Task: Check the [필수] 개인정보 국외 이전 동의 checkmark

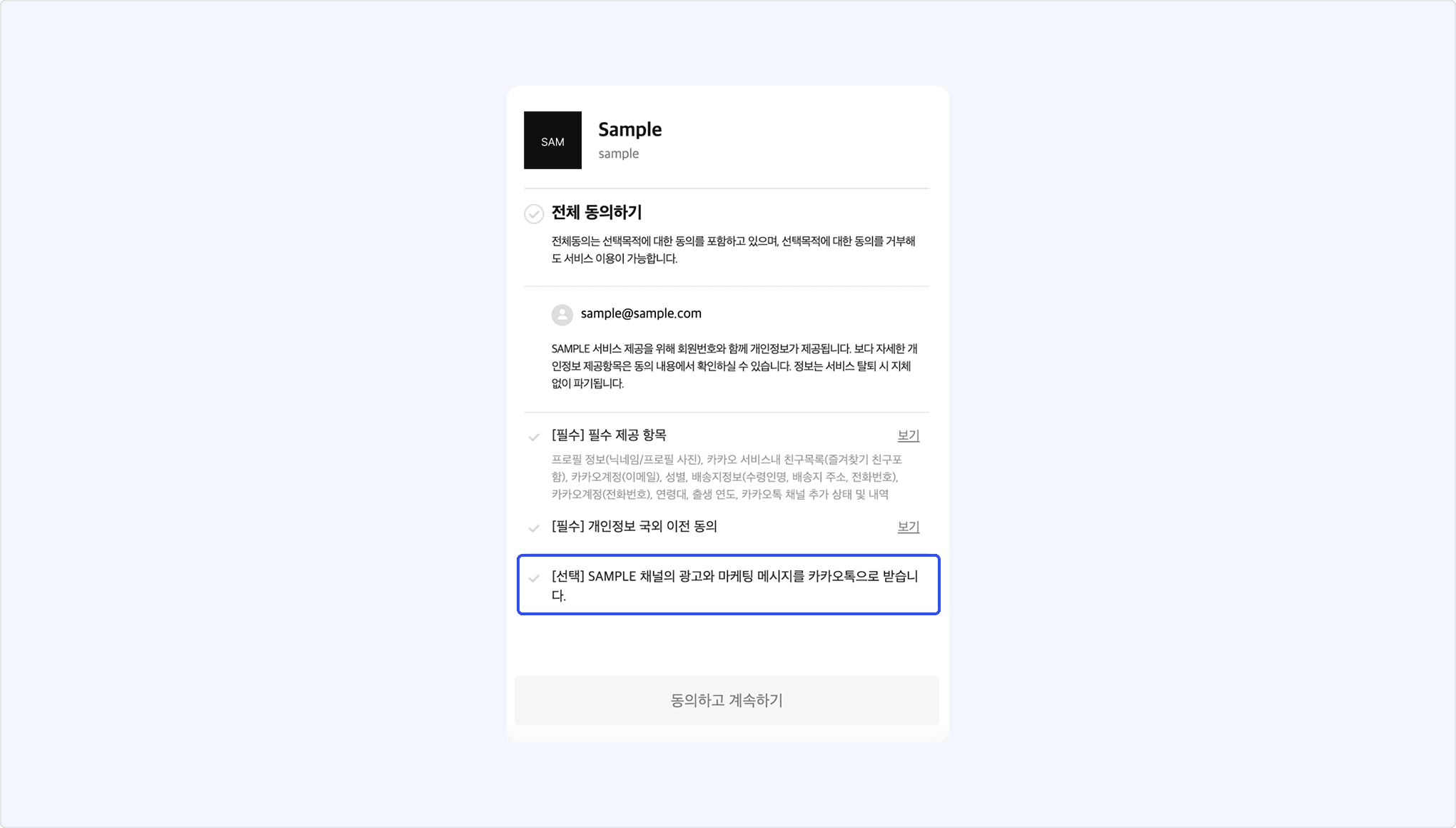Action: pos(534,528)
